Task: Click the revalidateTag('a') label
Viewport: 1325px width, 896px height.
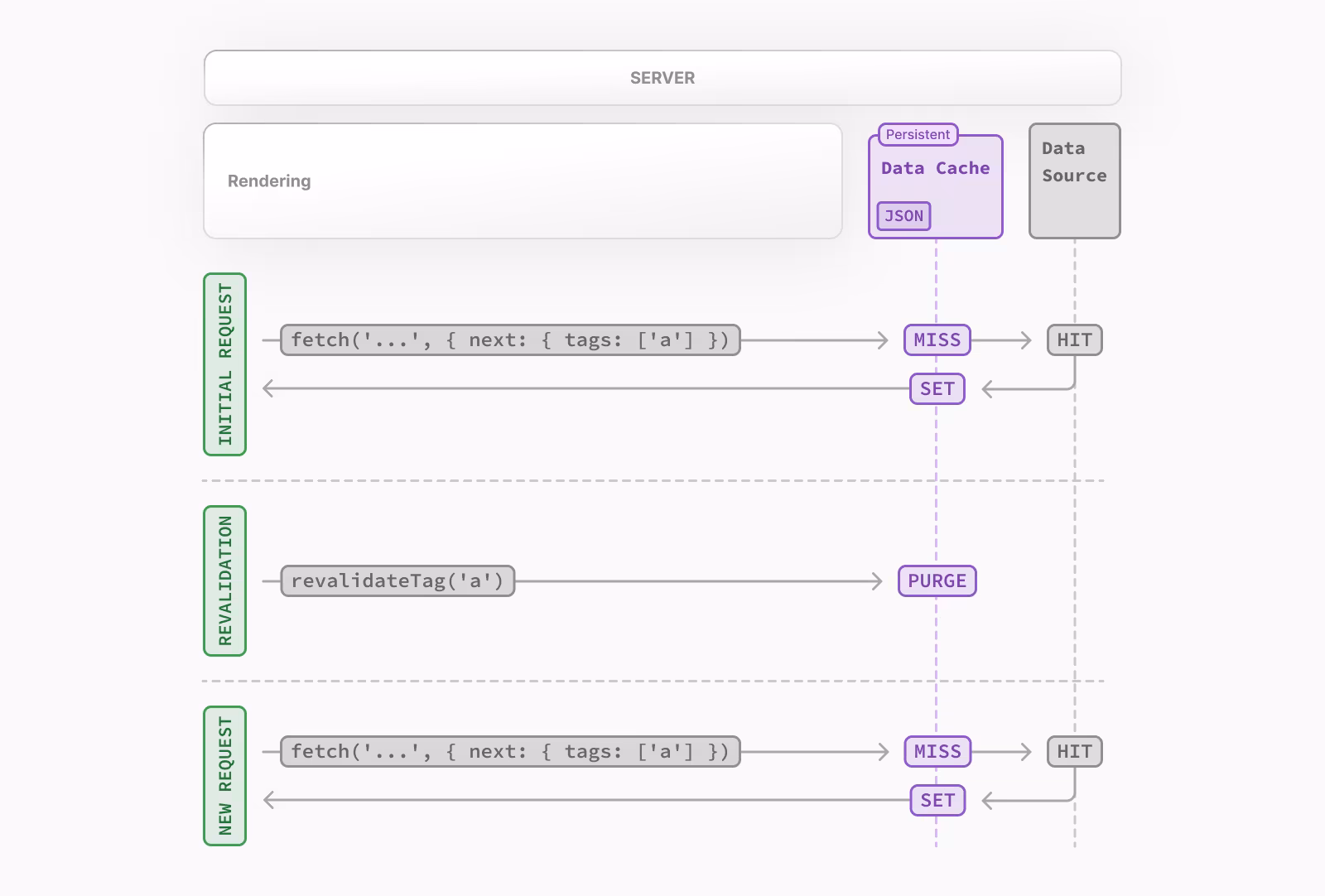Action: pyautogui.click(x=397, y=580)
